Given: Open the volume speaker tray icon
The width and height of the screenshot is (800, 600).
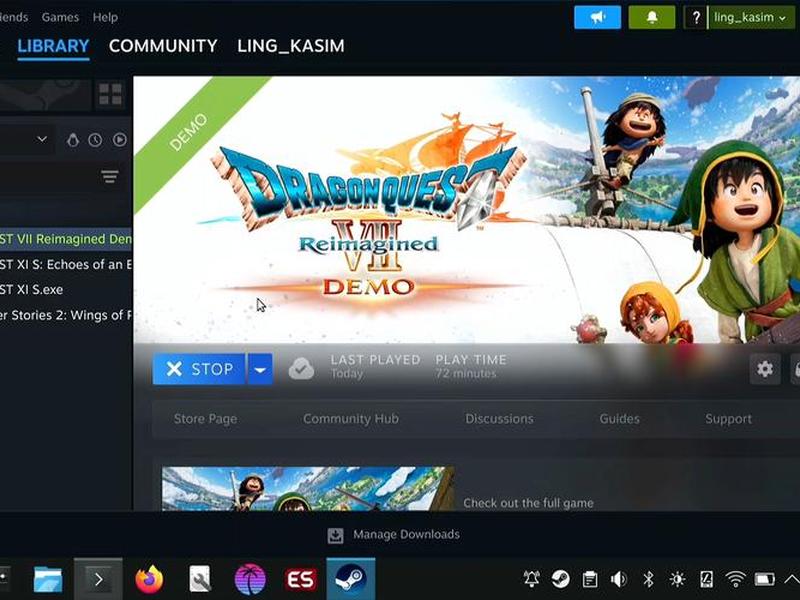Looking at the screenshot, I should coord(619,579).
